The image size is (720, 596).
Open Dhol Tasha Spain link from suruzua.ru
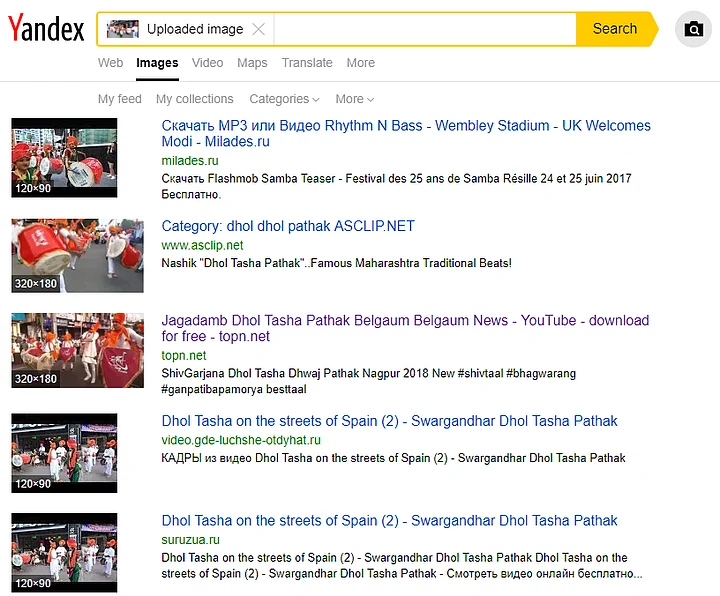pos(389,520)
